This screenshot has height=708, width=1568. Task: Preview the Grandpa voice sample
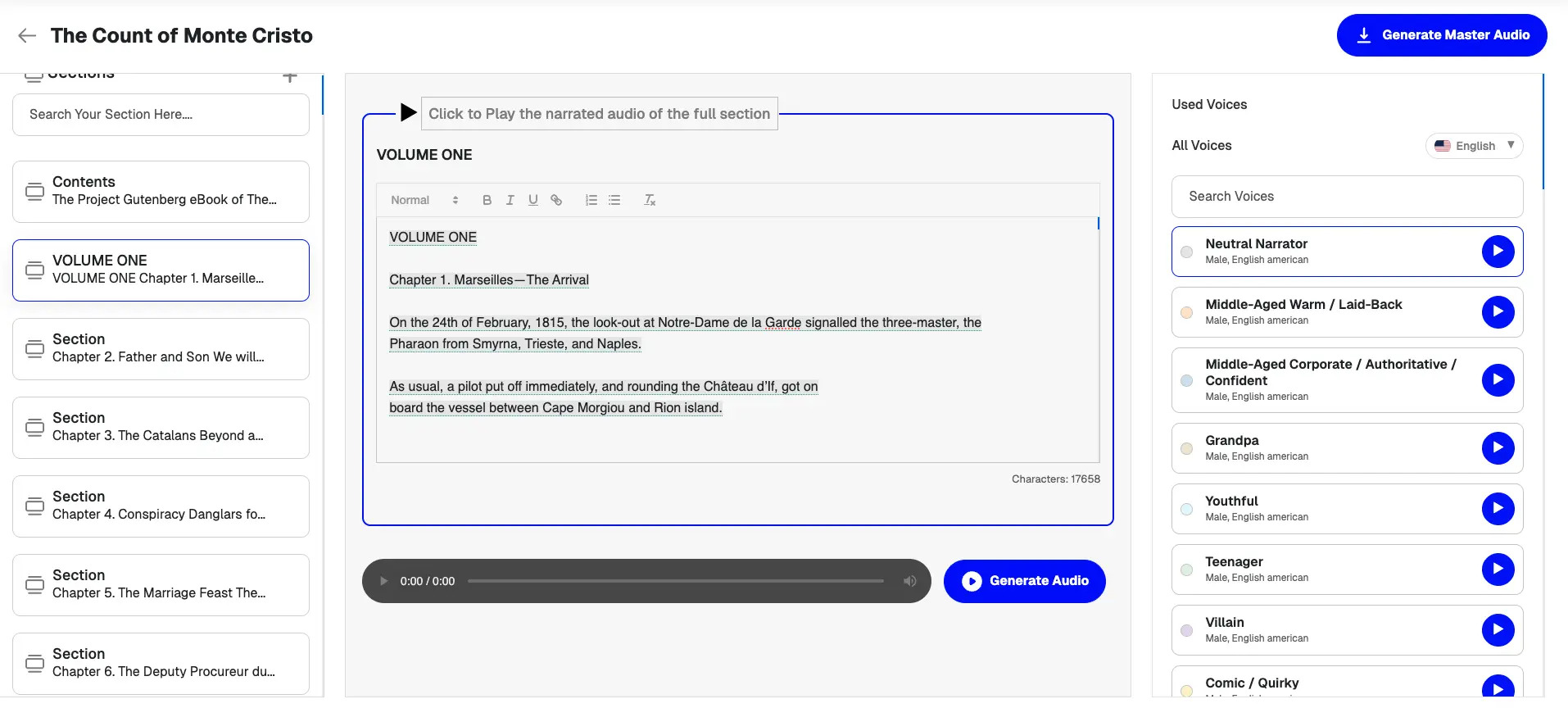pyautogui.click(x=1497, y=448)
